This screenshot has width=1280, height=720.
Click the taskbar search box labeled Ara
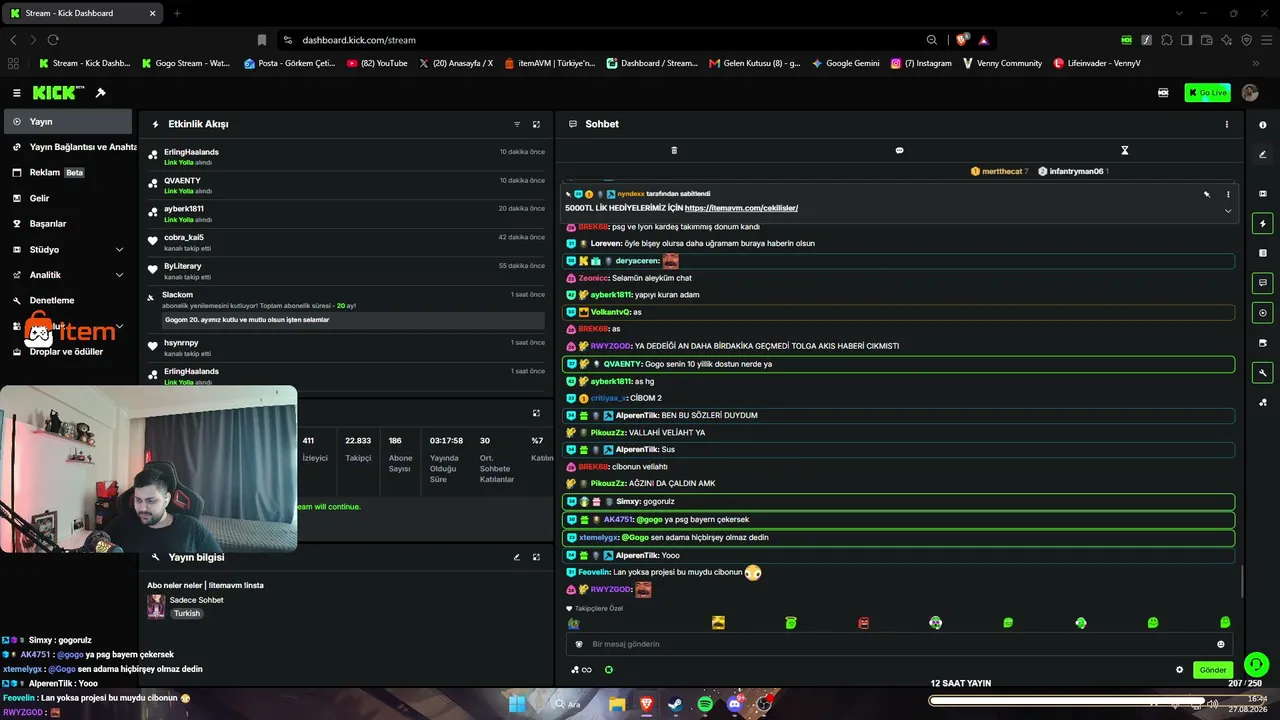click(x=570, y=704)
